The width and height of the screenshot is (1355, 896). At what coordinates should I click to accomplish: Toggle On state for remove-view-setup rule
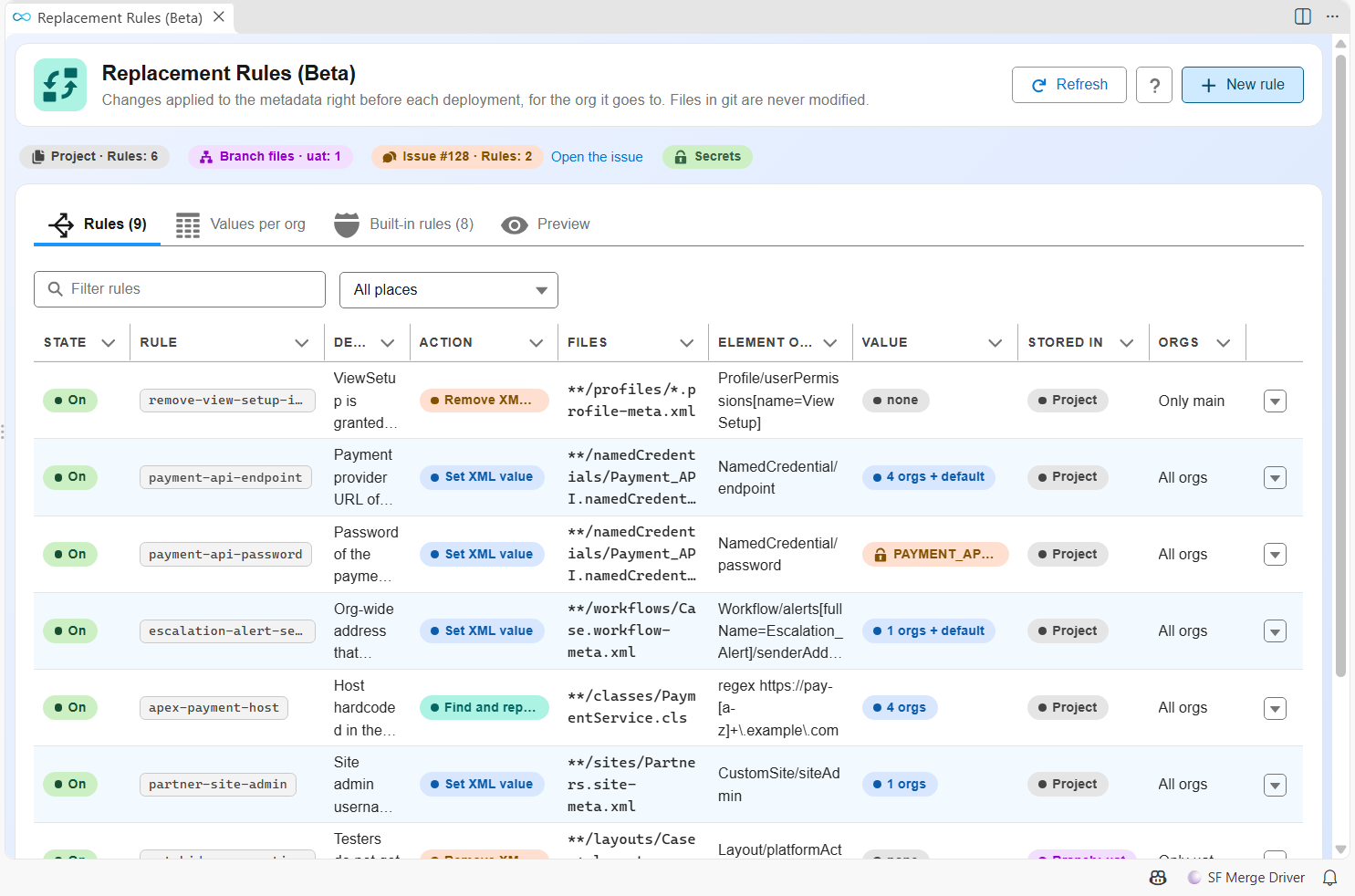coord(70,401)
